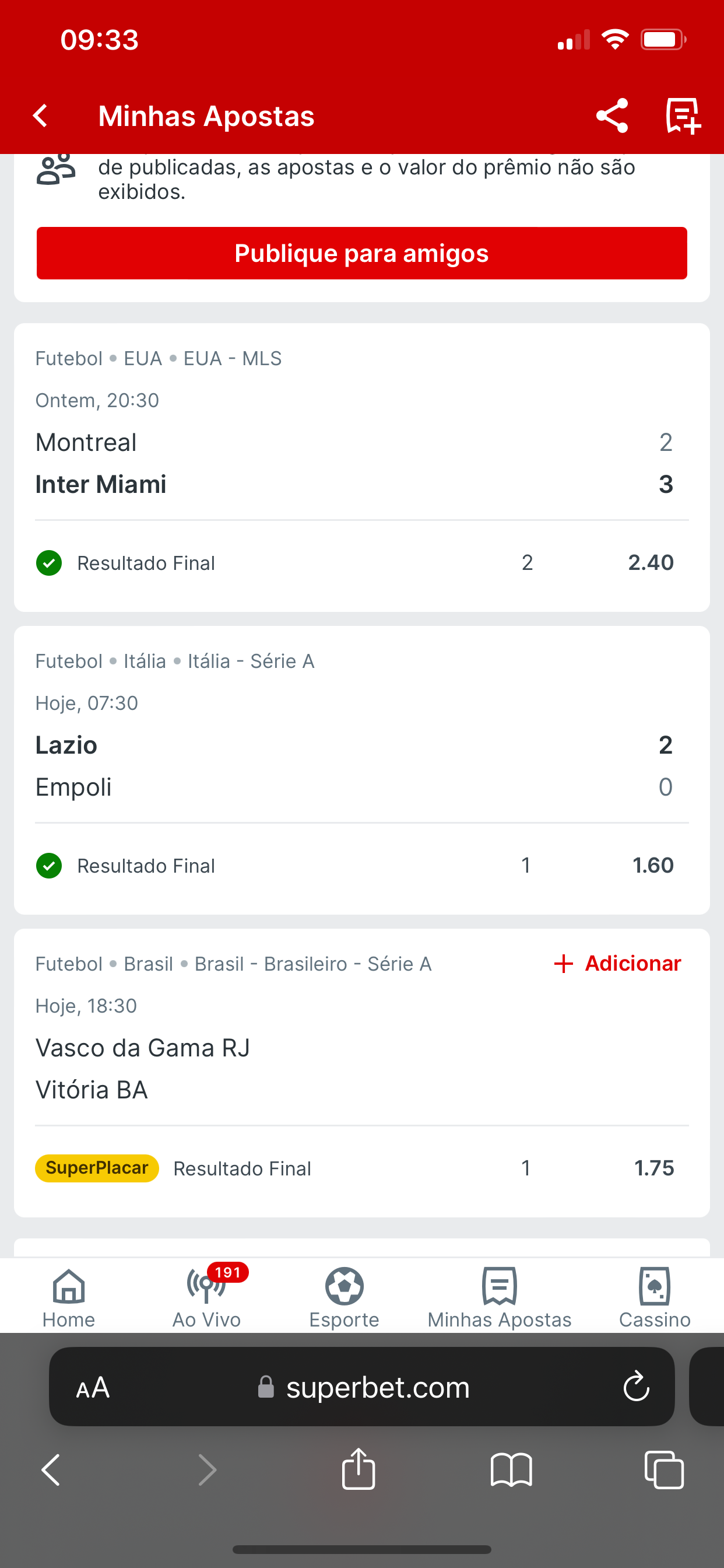The height and width of the screenshot is (1568, 724).
Task: Open the add bet slip icon
Action: tap(683, 116)
